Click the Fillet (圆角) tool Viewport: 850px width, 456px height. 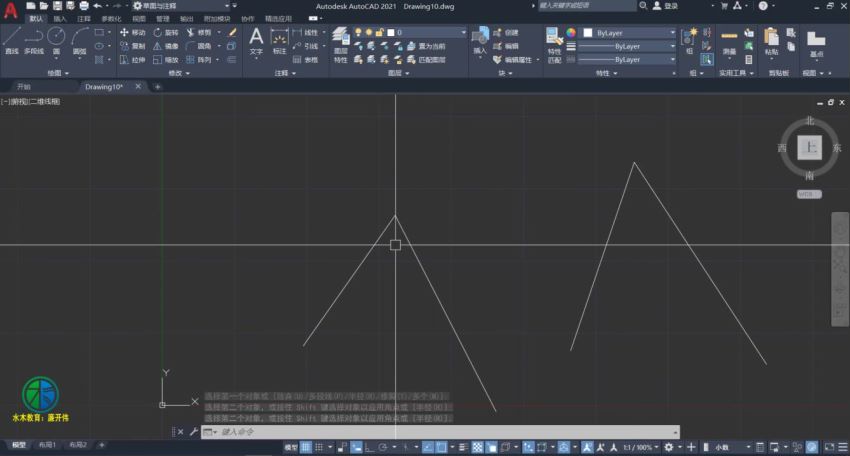(x=198, y=46)
